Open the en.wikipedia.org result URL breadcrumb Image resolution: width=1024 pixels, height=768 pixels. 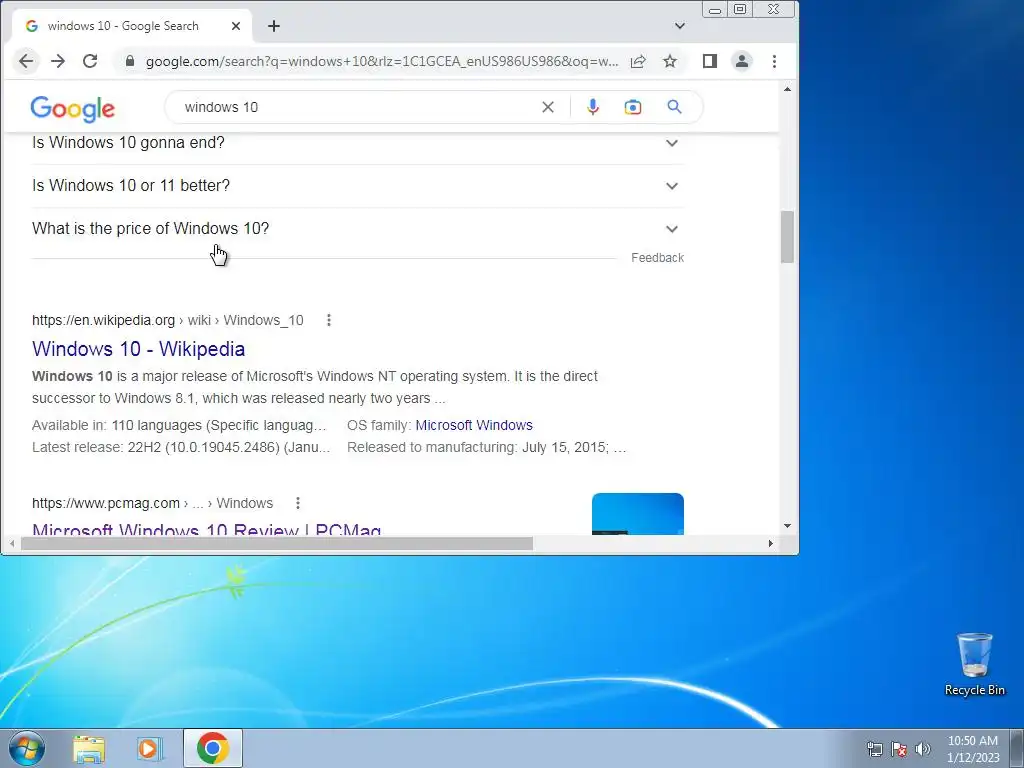coord(168,321)
